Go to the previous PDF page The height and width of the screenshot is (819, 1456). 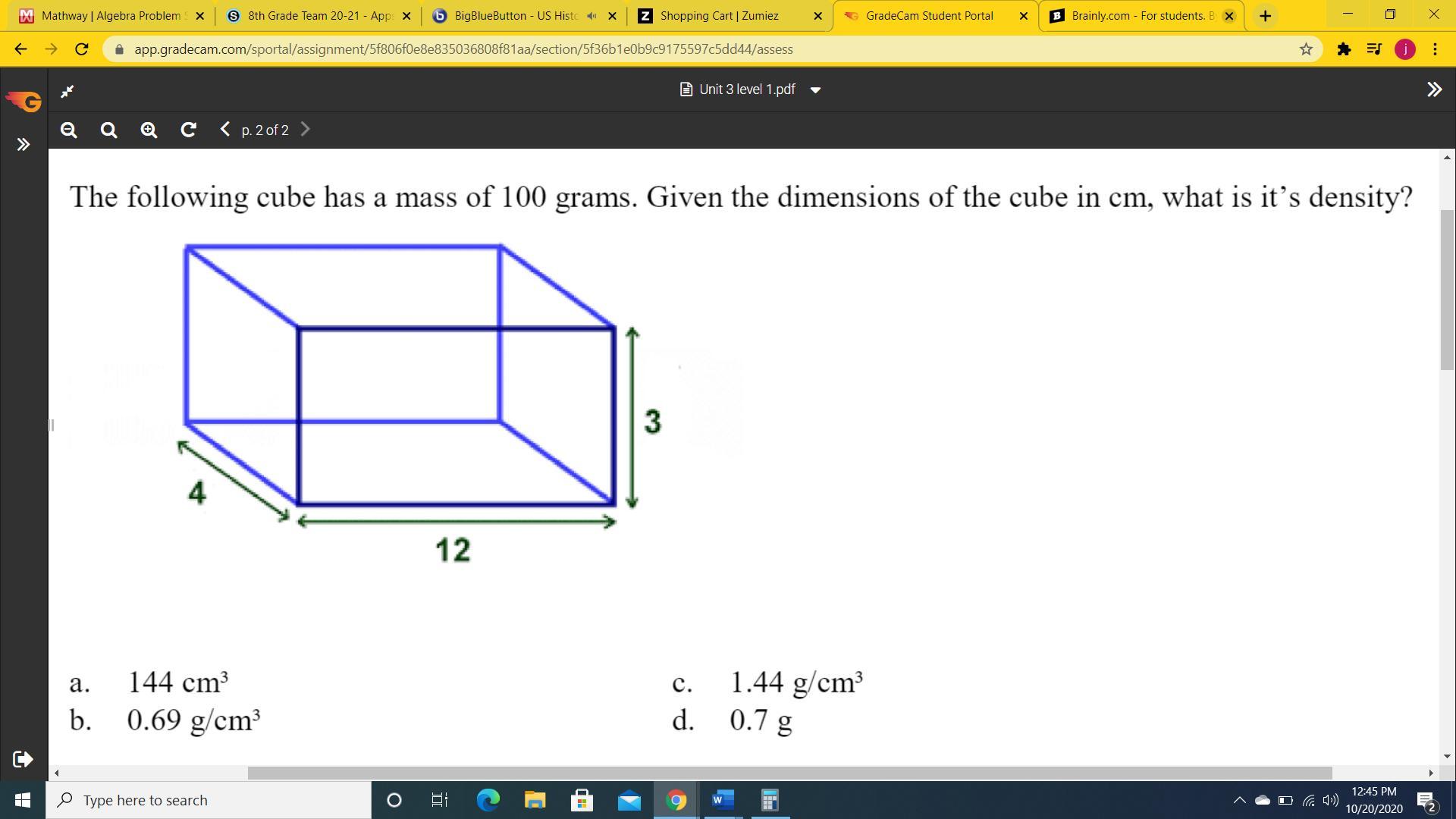pyautogui.click(x=224, y=130)
